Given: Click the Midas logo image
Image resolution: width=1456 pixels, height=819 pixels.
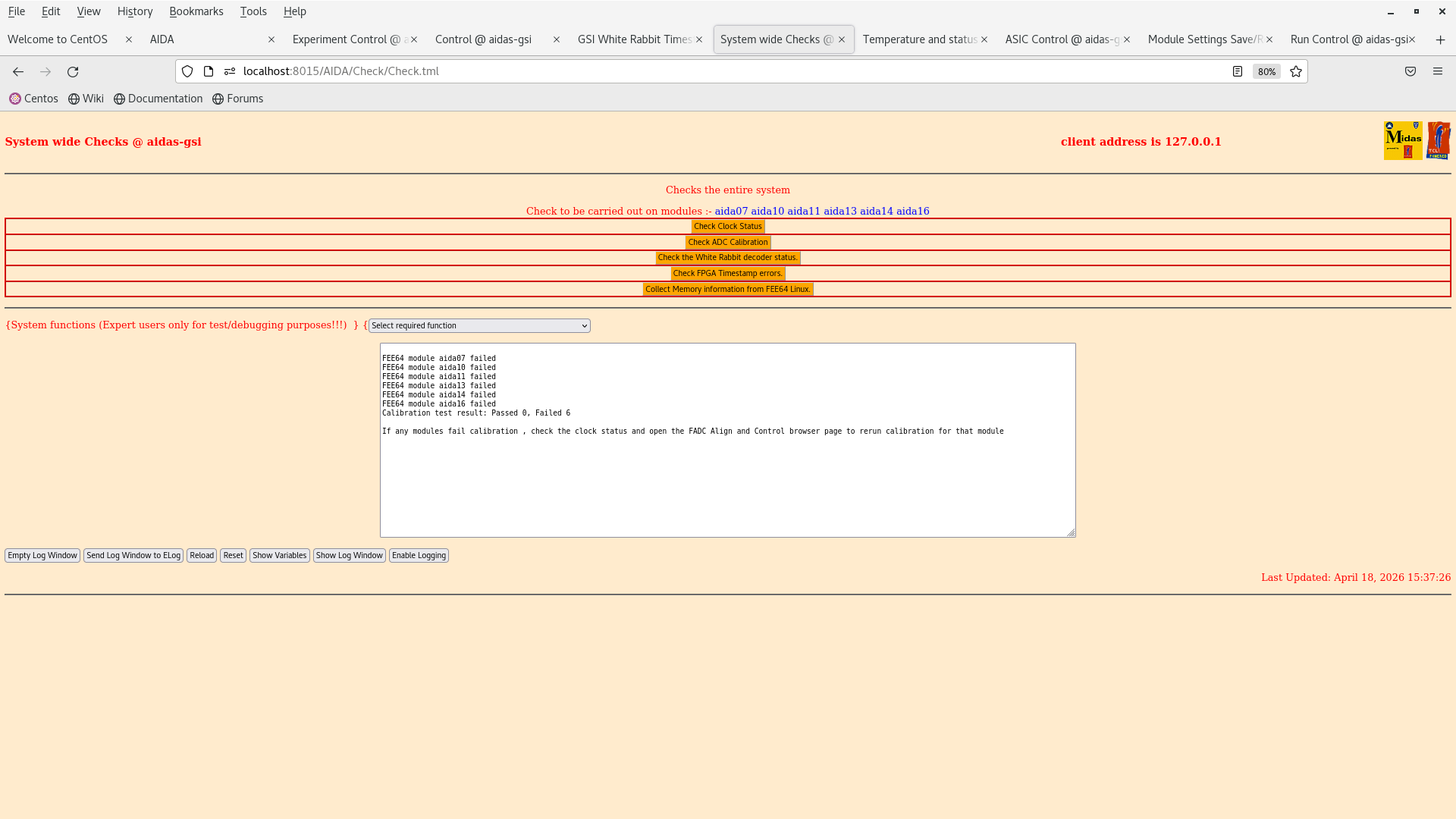Looking at the screenshot, I should click(x=1403, y=140).
